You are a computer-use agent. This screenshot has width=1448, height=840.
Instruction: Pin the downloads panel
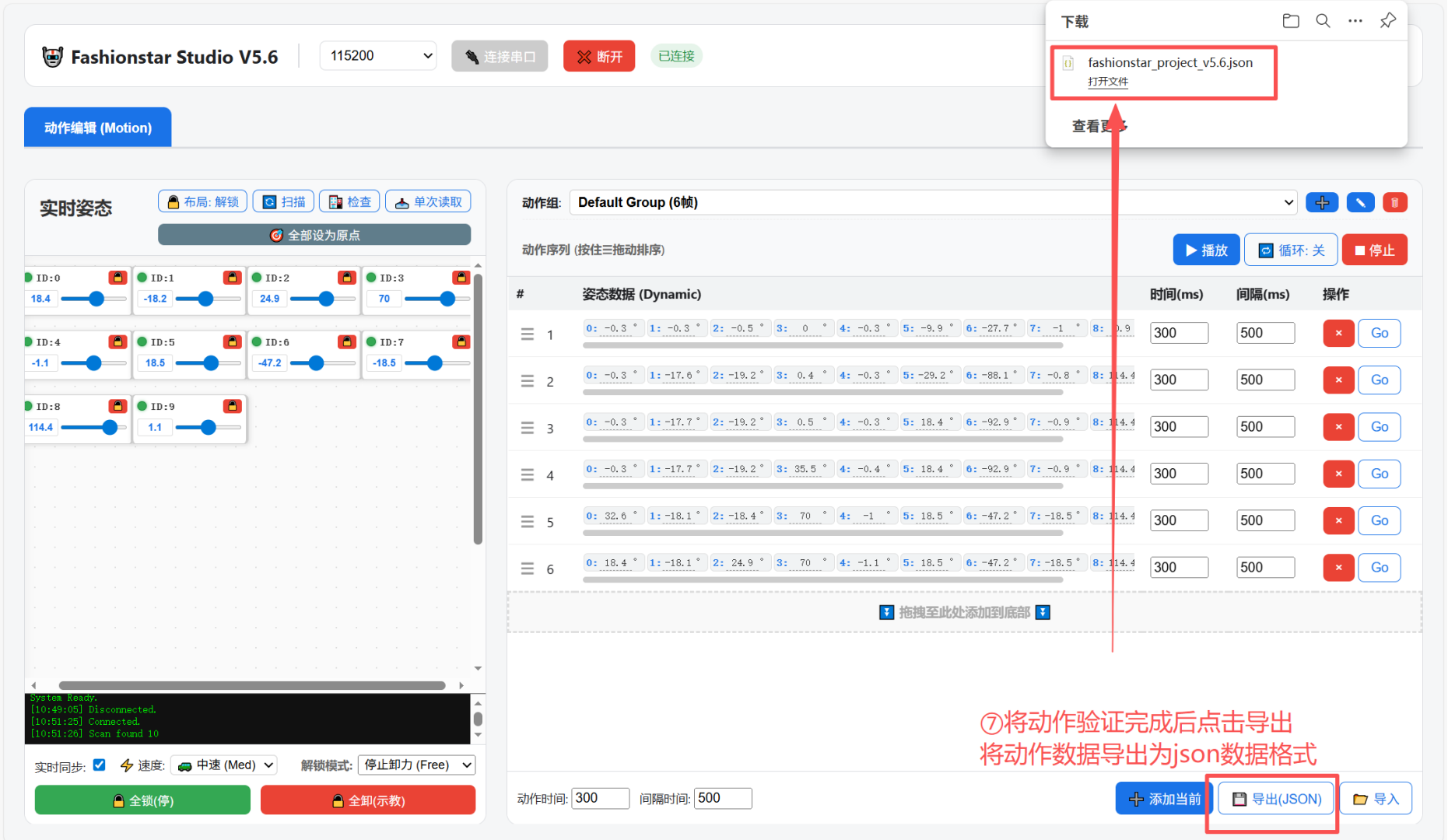(x=1387, y=21)
